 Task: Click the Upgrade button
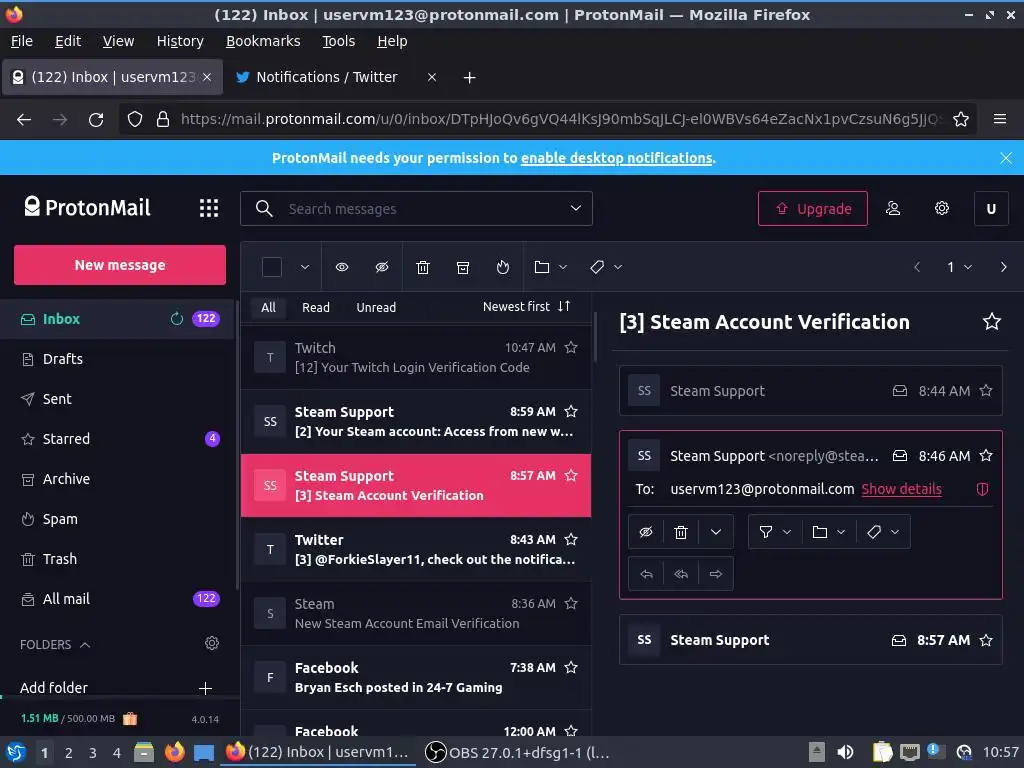[x=812, y=208]
